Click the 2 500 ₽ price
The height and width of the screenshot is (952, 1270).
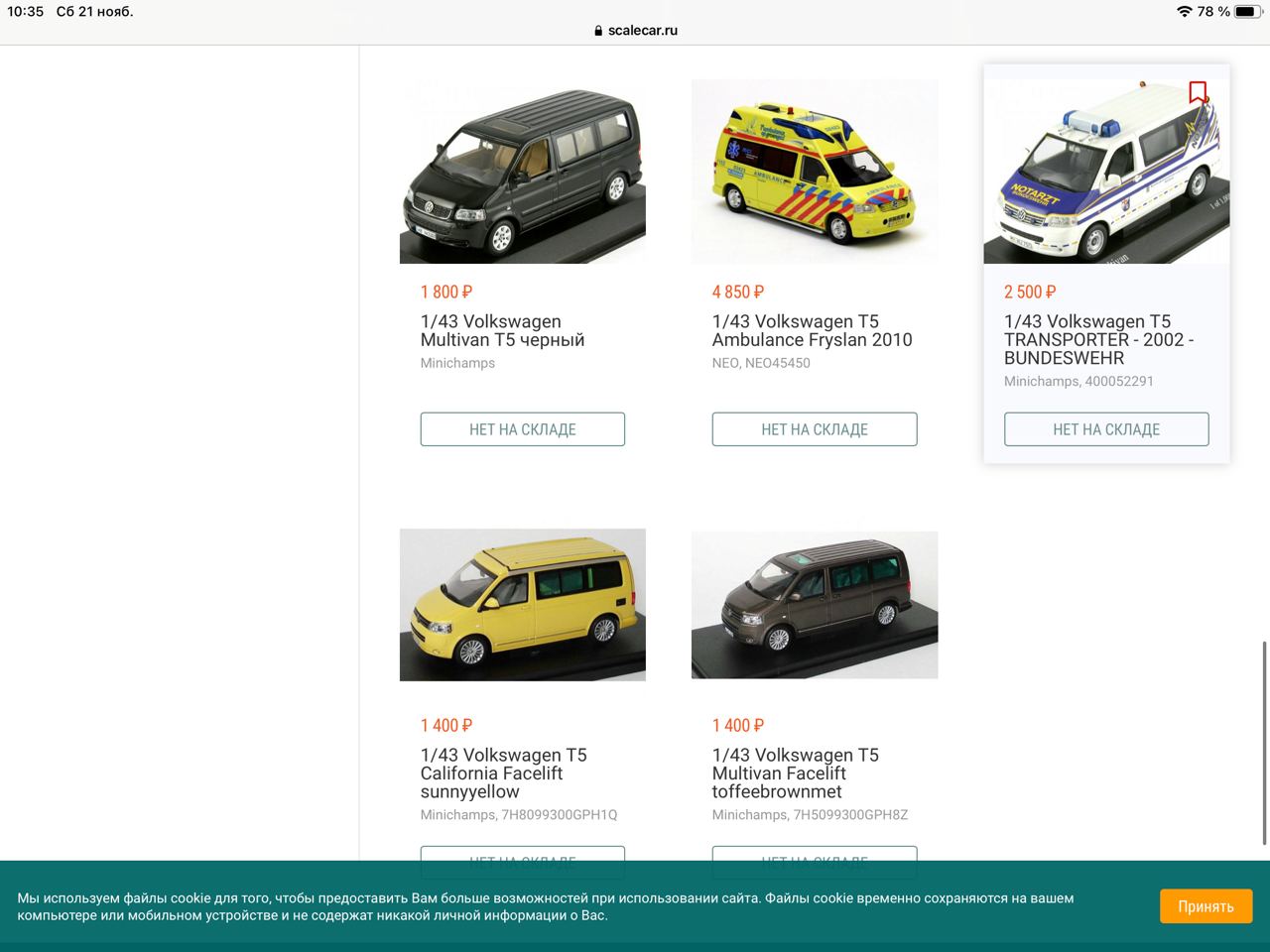coord(1030,292)
